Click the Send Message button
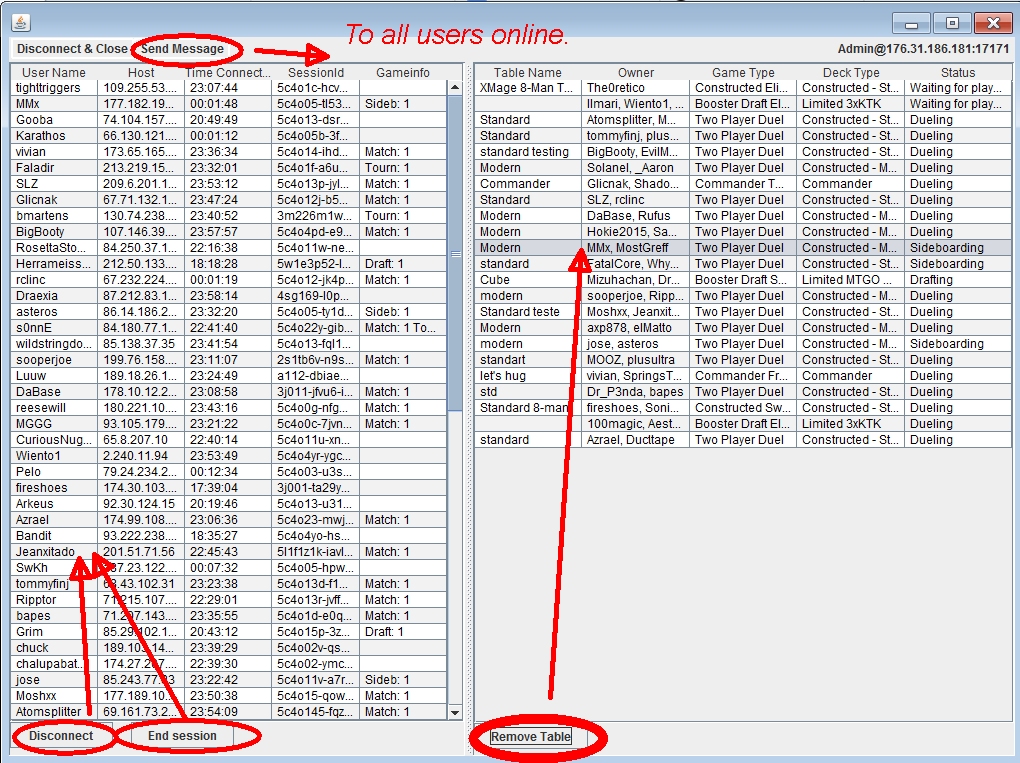Viewport: 1020px width, 763px height. point(182,49)
